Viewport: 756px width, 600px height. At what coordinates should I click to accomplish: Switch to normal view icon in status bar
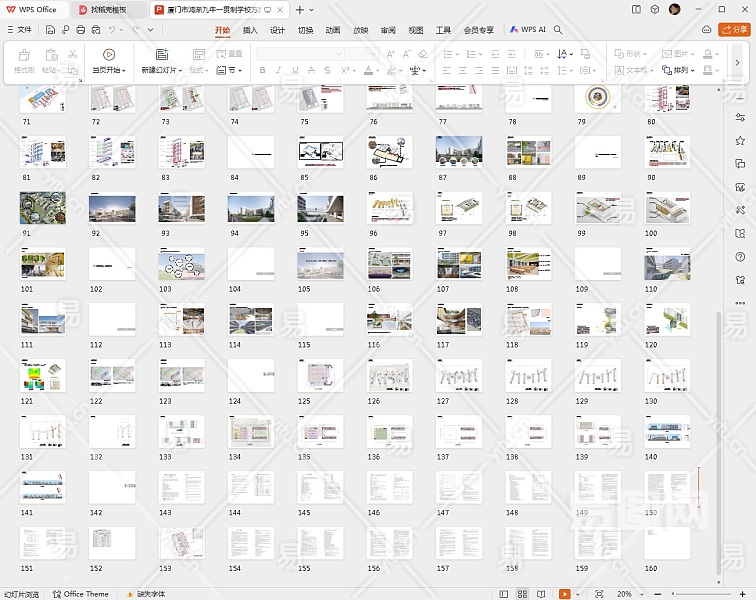[x=502, y=594]
